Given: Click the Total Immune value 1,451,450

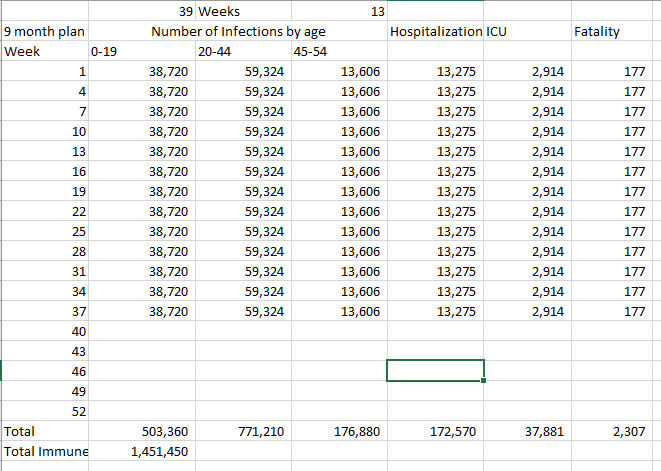Looking at the screenshot, I should click(x=158, y=452).
